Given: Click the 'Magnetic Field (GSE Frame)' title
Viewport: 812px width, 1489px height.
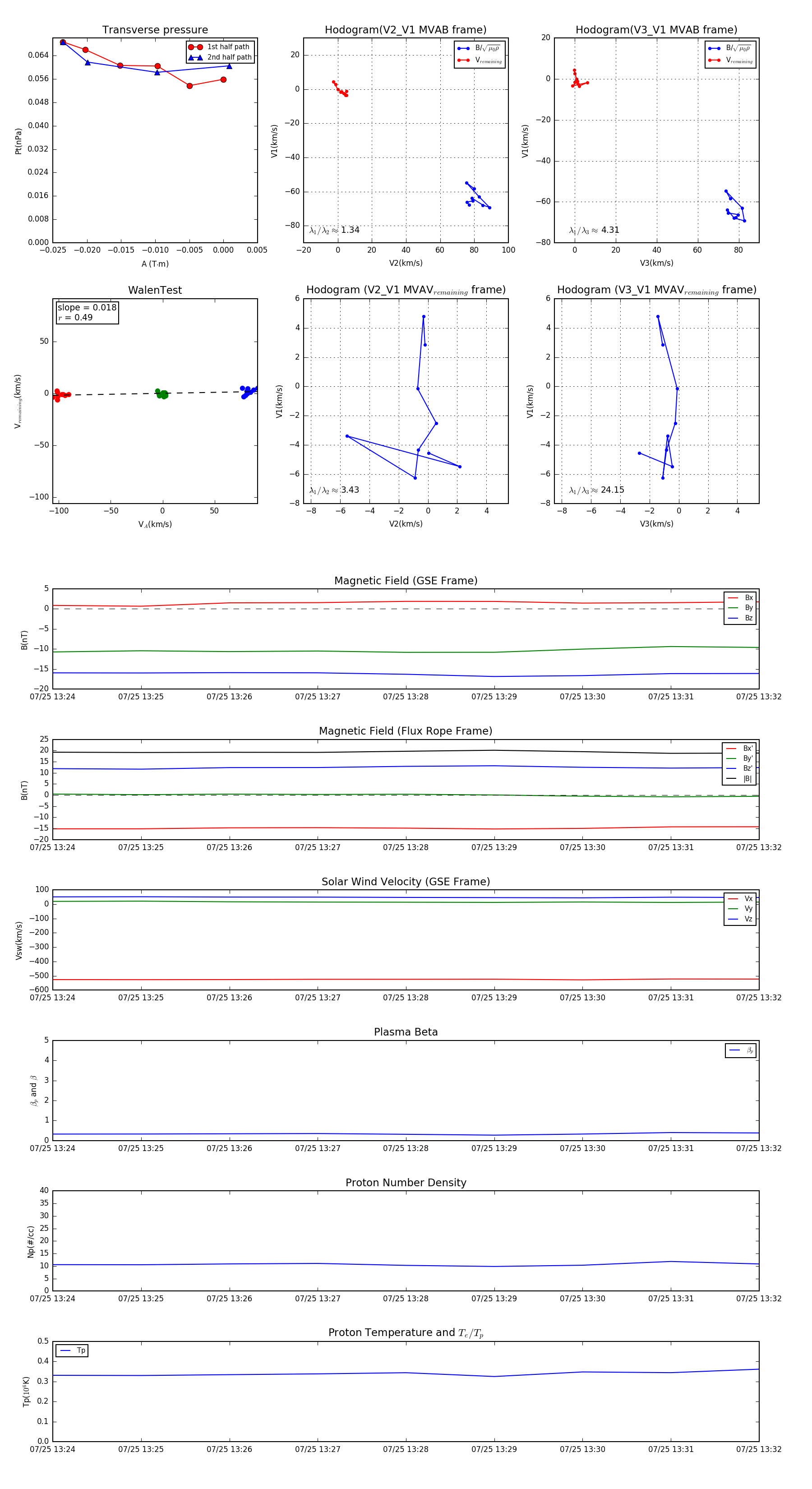Looking at the screenshot, I should coord(406,581).
